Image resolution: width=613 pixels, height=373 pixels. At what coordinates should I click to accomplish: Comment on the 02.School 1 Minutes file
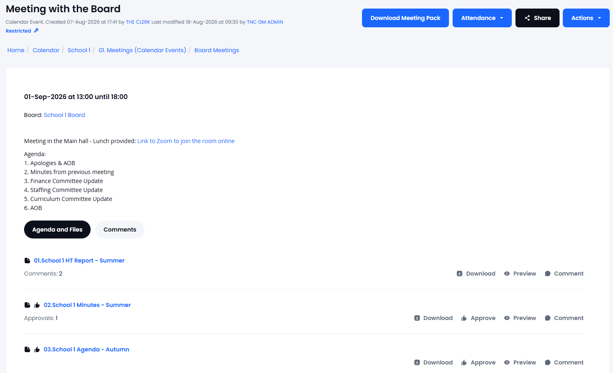(x=564, y=318)
